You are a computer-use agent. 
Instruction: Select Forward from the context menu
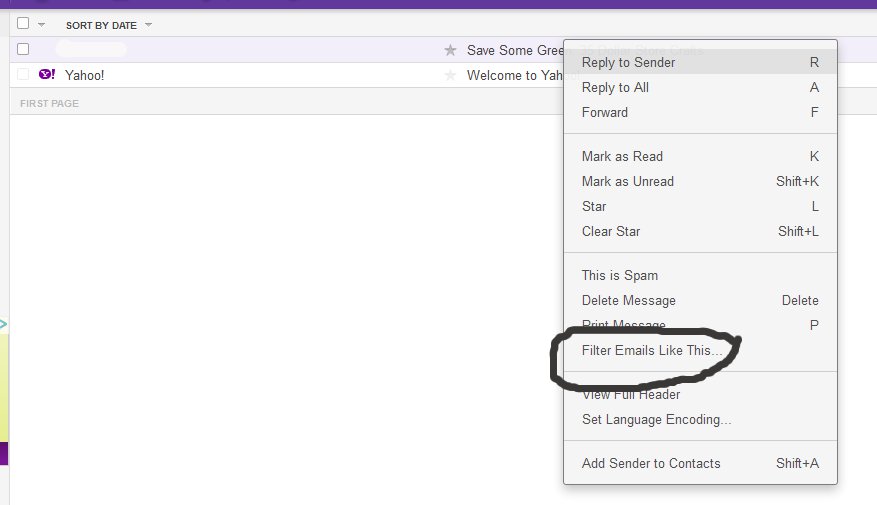click(700, 112)
